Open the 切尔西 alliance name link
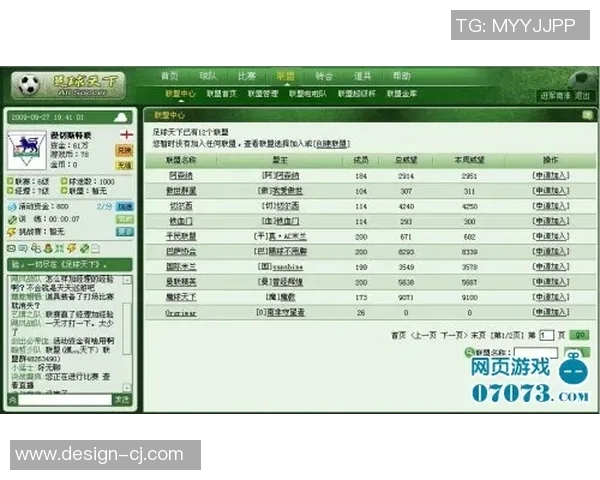Viewport: 600px width, 480px height. click(181, 206)
